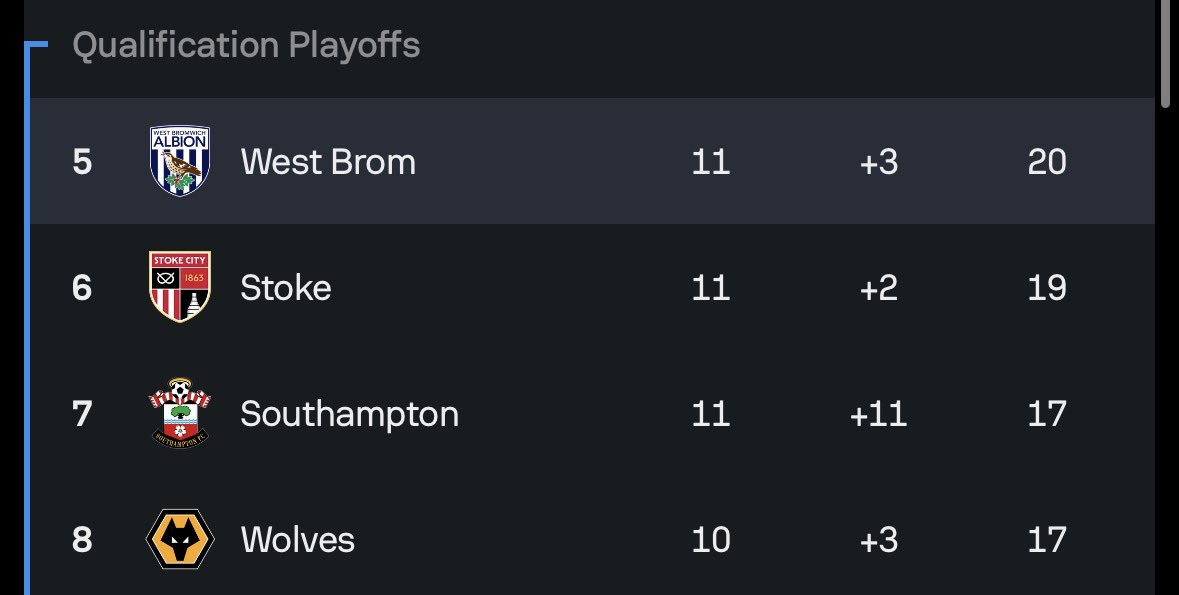Click Stoke's 19 points value
Image resolution: width=1179 pixels, height=595 pixels.
click(1047, 287)
